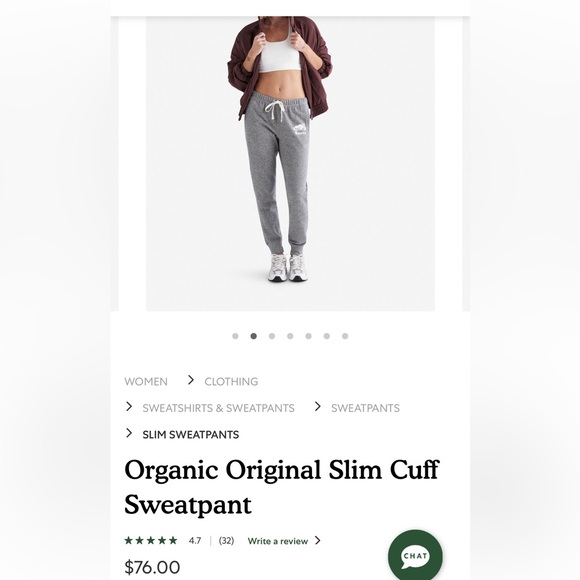The image size is (580, 580).
Task: Select the fourth carousel dot
Action: click(x=290, y=336)
